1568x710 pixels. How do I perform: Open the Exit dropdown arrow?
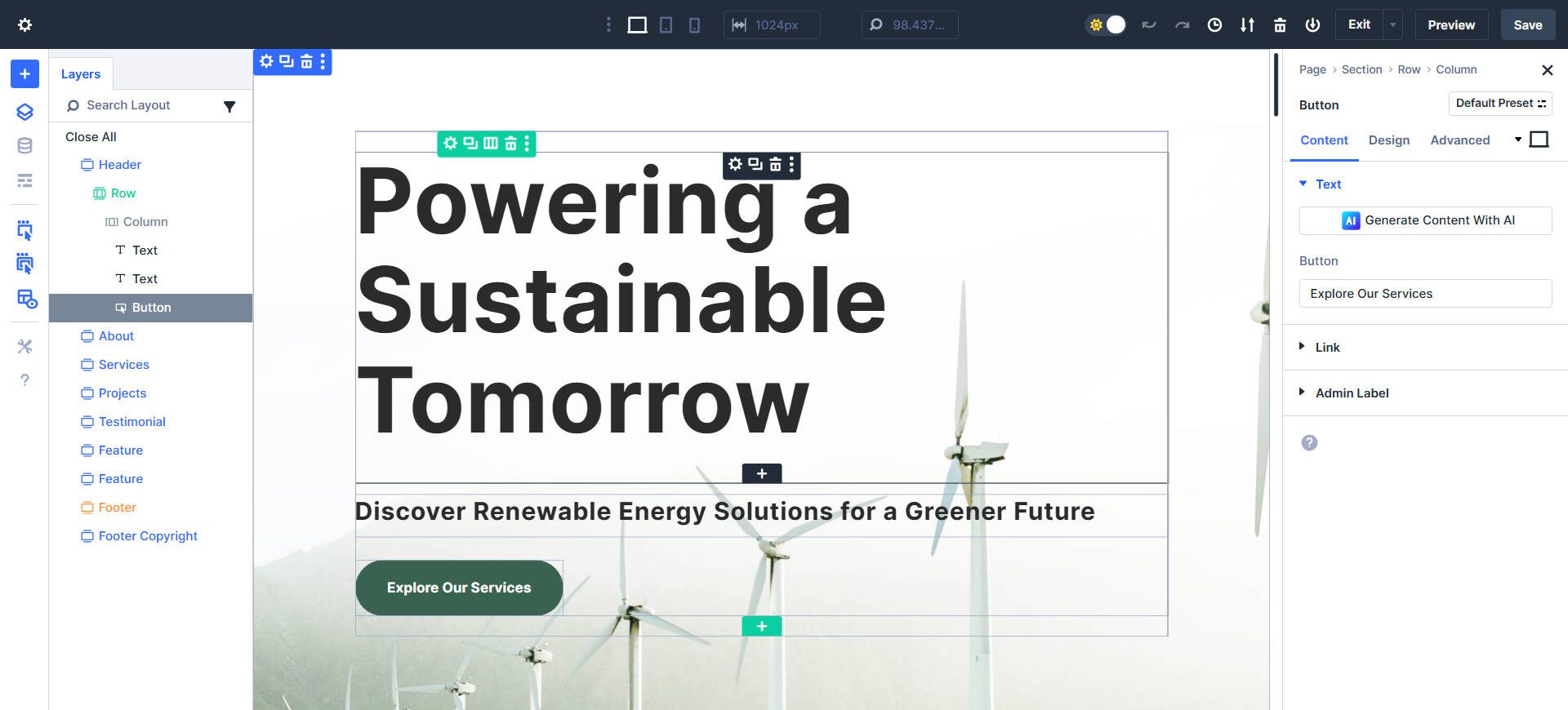(x=1393, y=24)
